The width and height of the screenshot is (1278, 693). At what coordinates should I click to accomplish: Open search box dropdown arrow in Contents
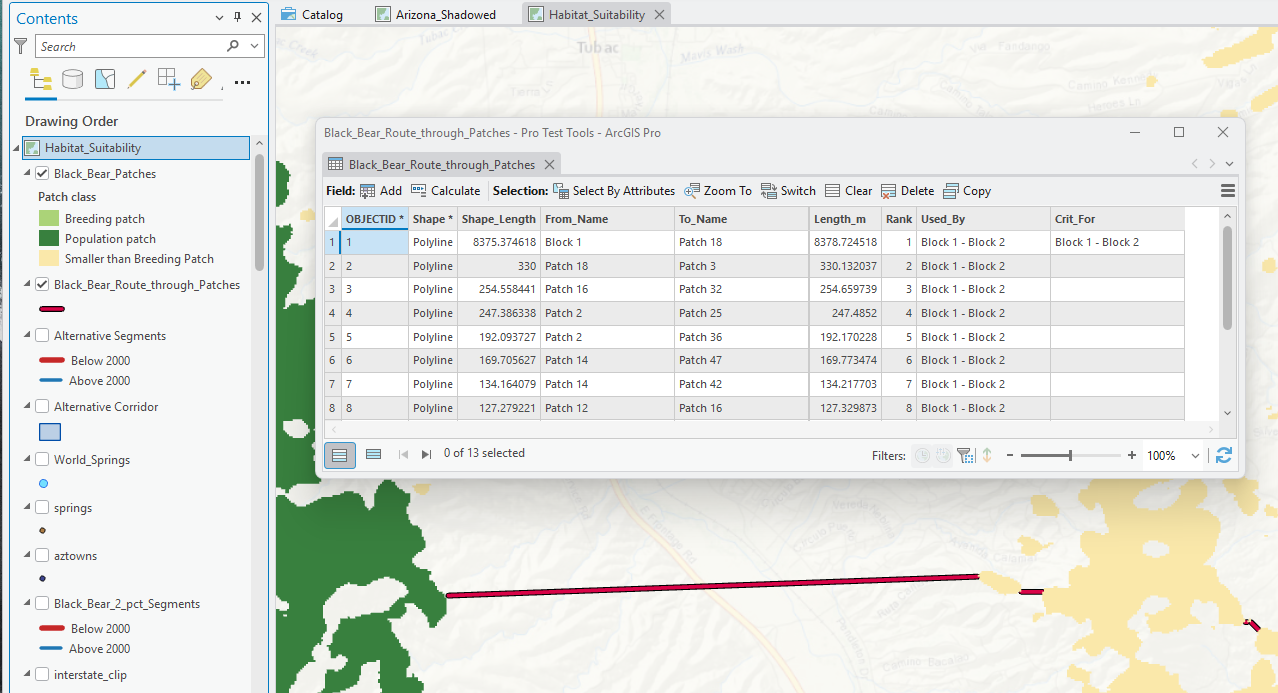tap(254, 46)
